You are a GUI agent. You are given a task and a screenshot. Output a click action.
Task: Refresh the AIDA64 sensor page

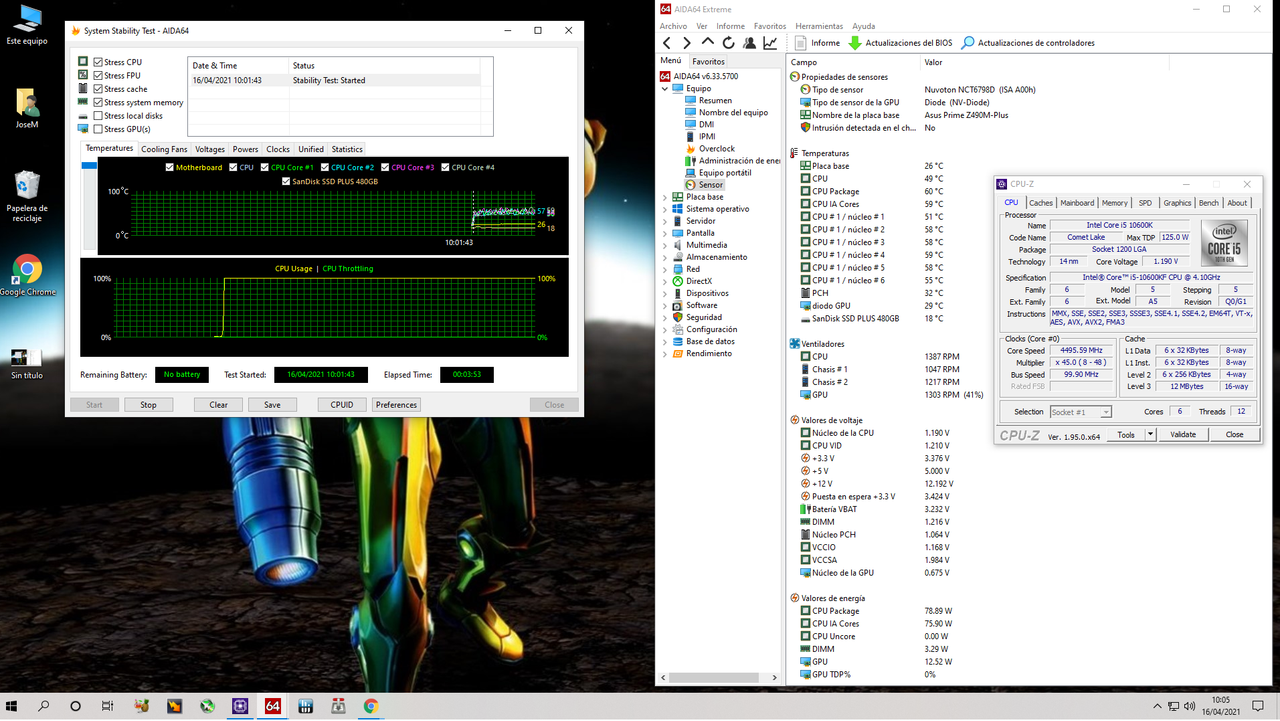(x=728, y=43)
